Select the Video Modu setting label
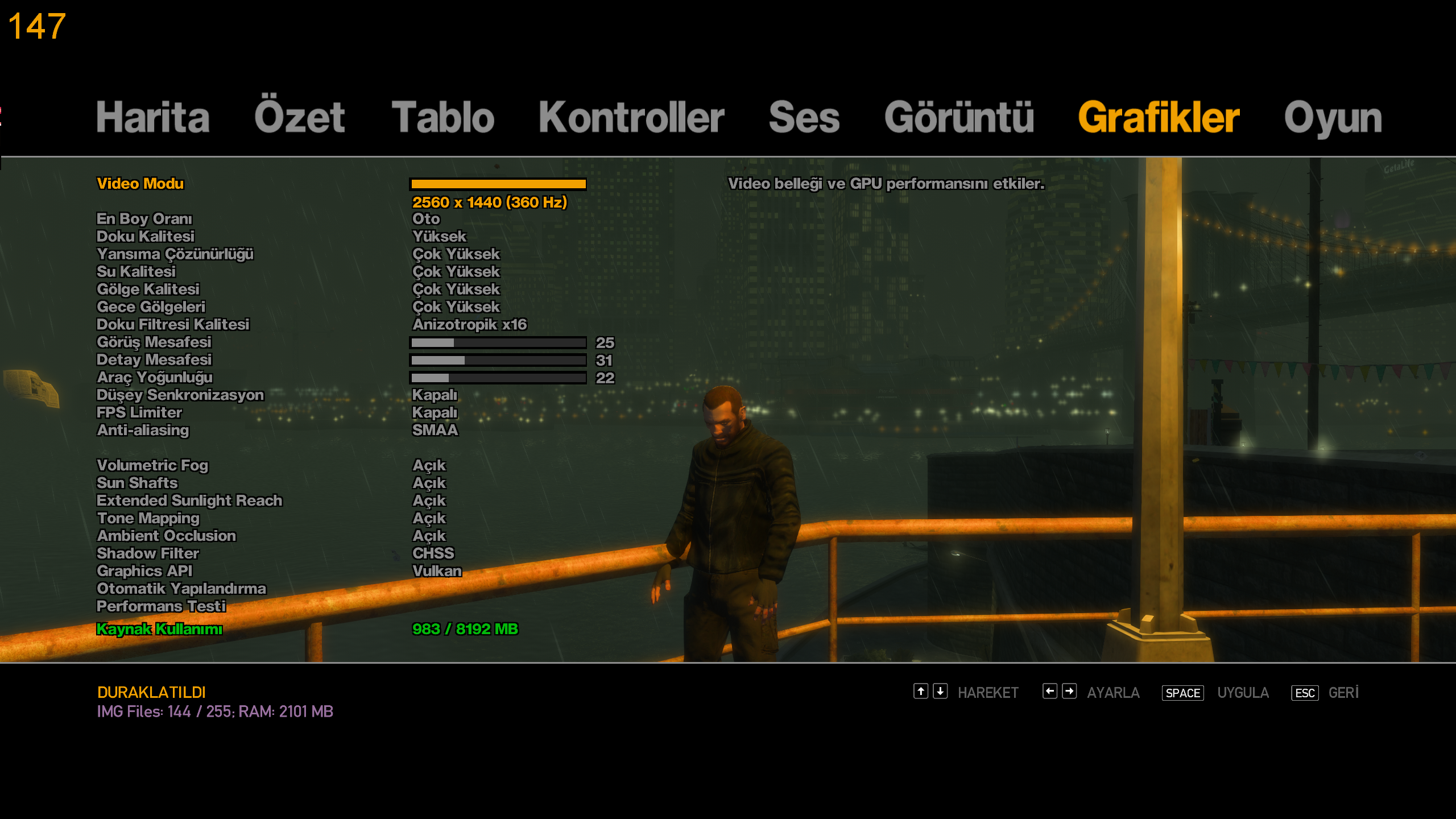The height and width of the screenshot is (819, 1456). click(x=140, y=184)
